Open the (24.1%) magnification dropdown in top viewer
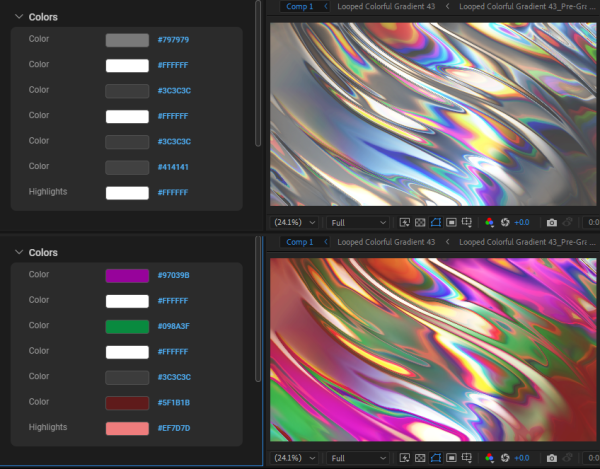 point(295,222)
